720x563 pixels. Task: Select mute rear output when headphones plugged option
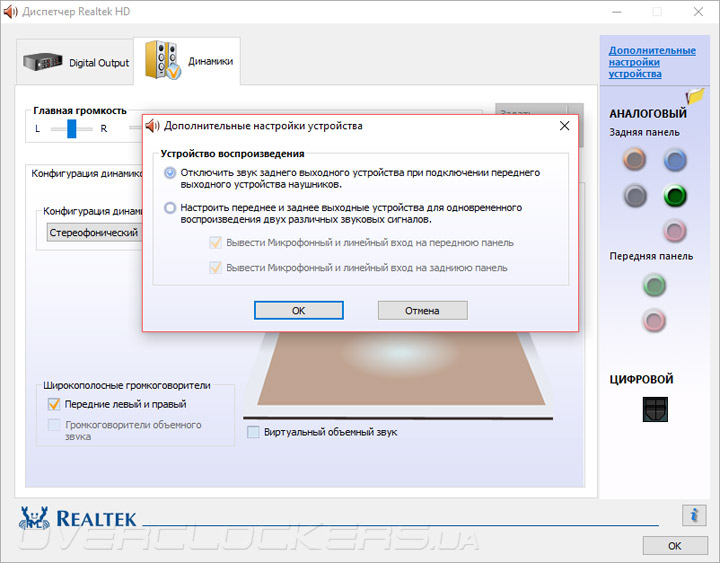pyautogui.click(x=170, y=173)
